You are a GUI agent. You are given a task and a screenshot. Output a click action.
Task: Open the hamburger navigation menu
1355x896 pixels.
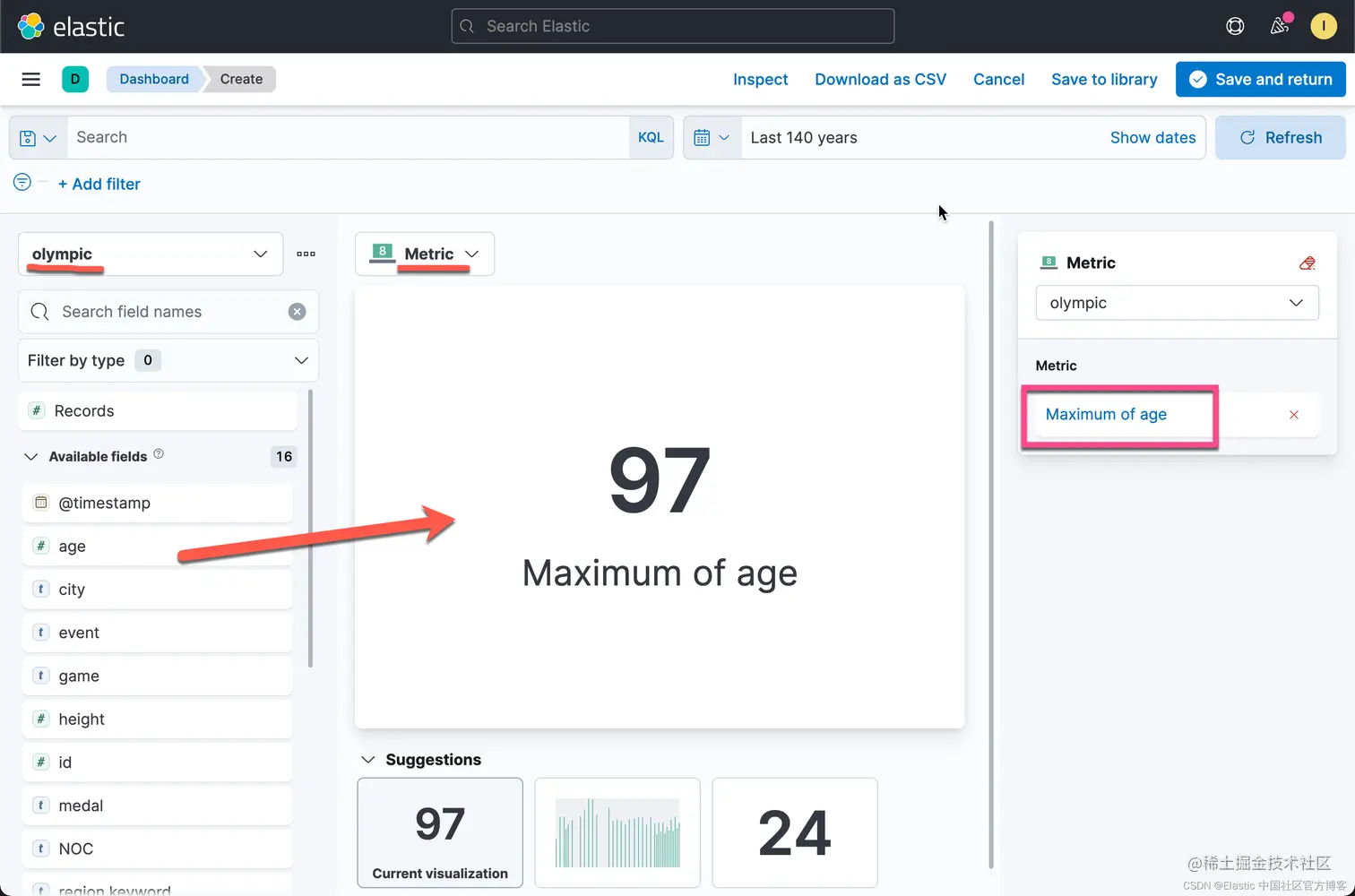coord(31,79)
